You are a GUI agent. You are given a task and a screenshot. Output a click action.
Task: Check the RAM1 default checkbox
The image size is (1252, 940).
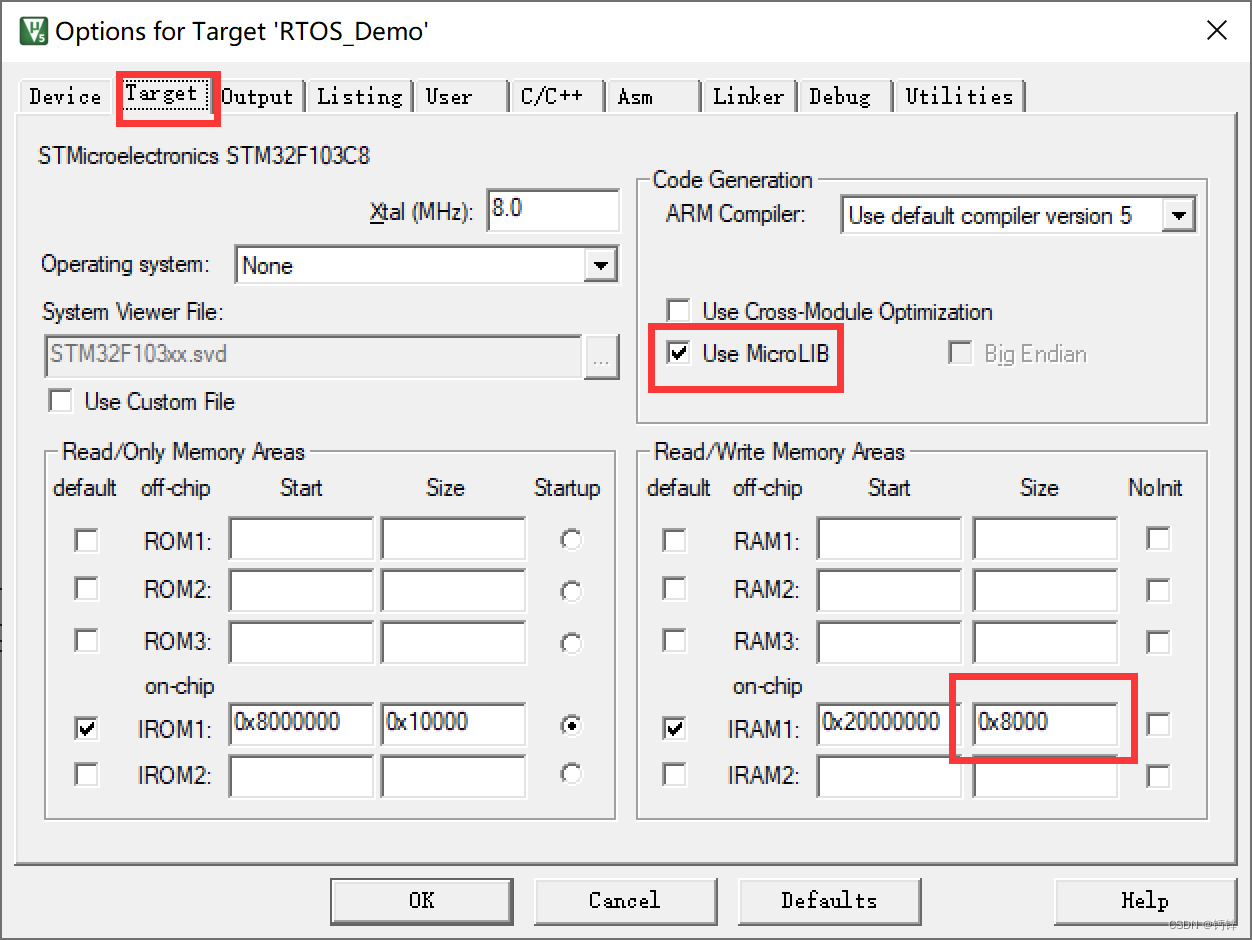coord(675,540)
